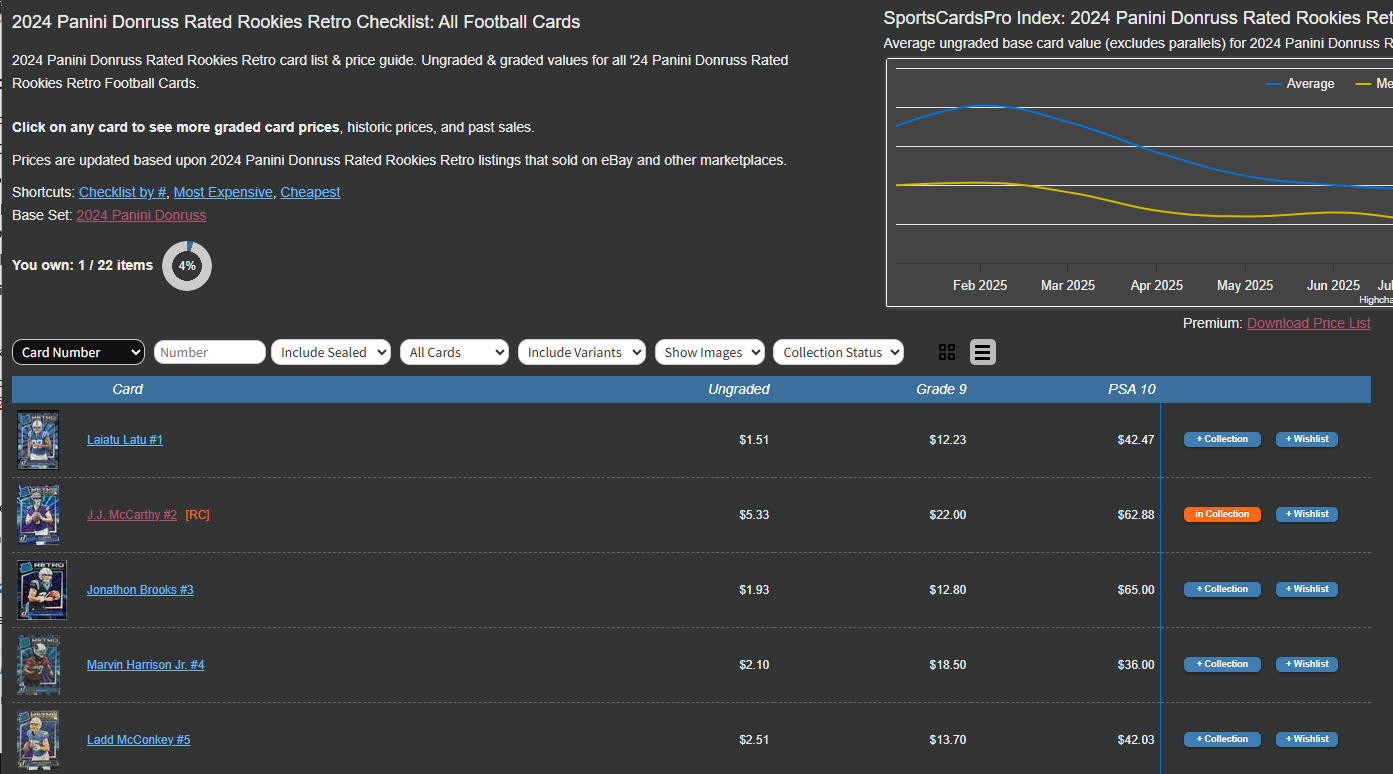Image resolution: width=1393 pixels, height=774 pixels.
Task: Open the Most Expensive shortcut link
Action: click(223, 192)
